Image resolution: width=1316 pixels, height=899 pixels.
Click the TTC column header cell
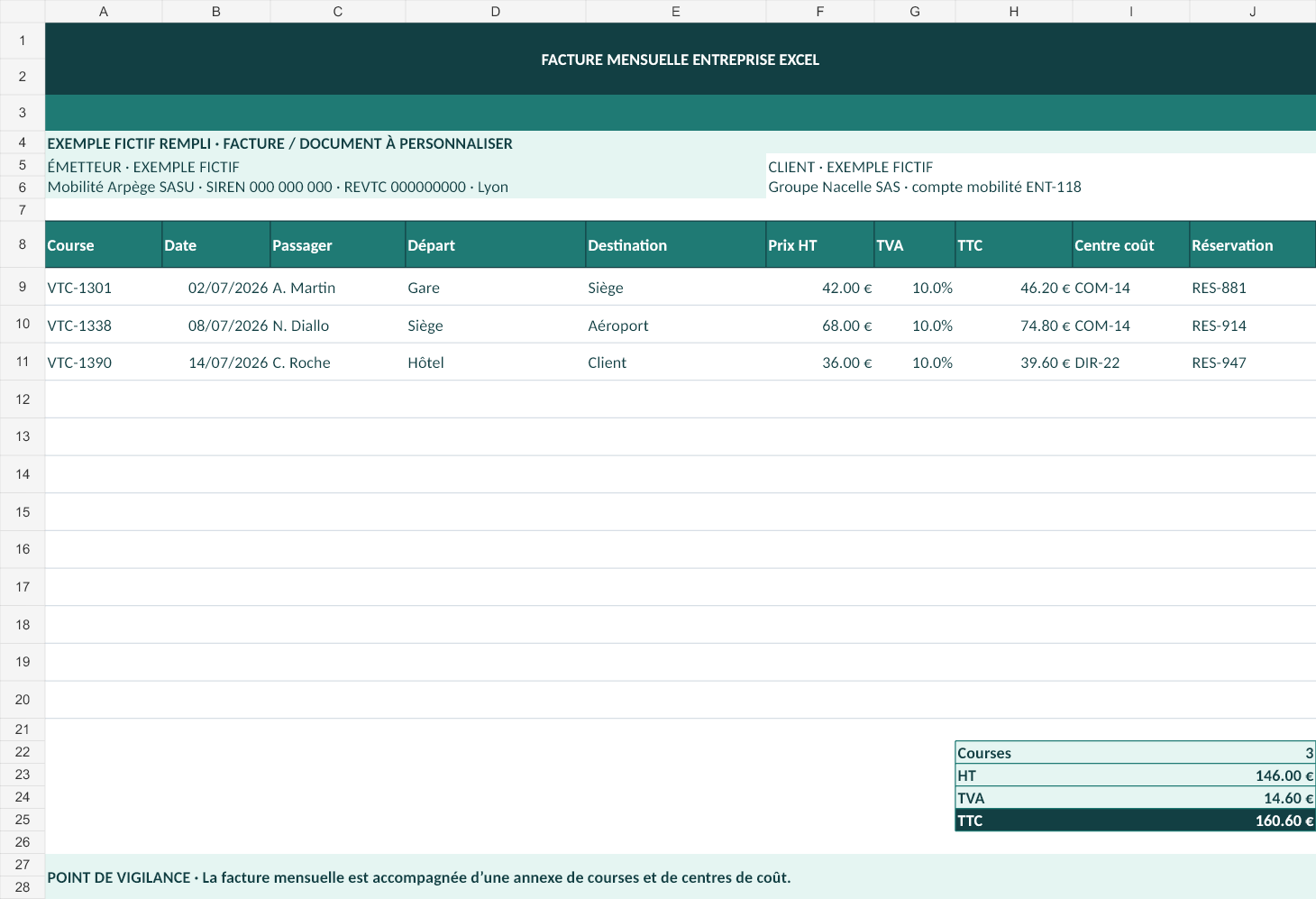[x=1014, y=244]
